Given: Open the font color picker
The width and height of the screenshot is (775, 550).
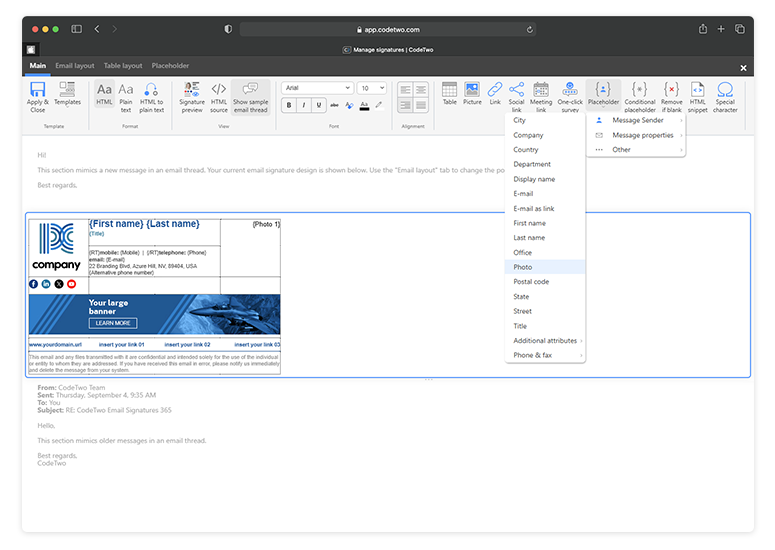Looking at the screenshot, I should click(x=364, y=105).
